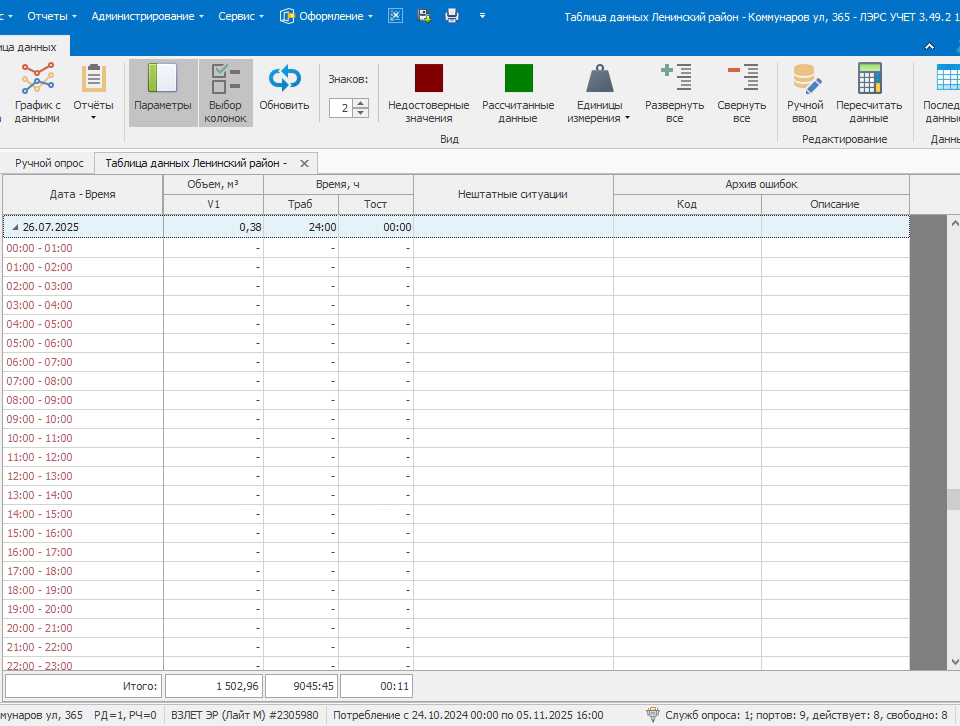The height and width of the screenshot is (726, 960).
Task: Close the Таблица данных Ленинский район tab
Action: 304,163
